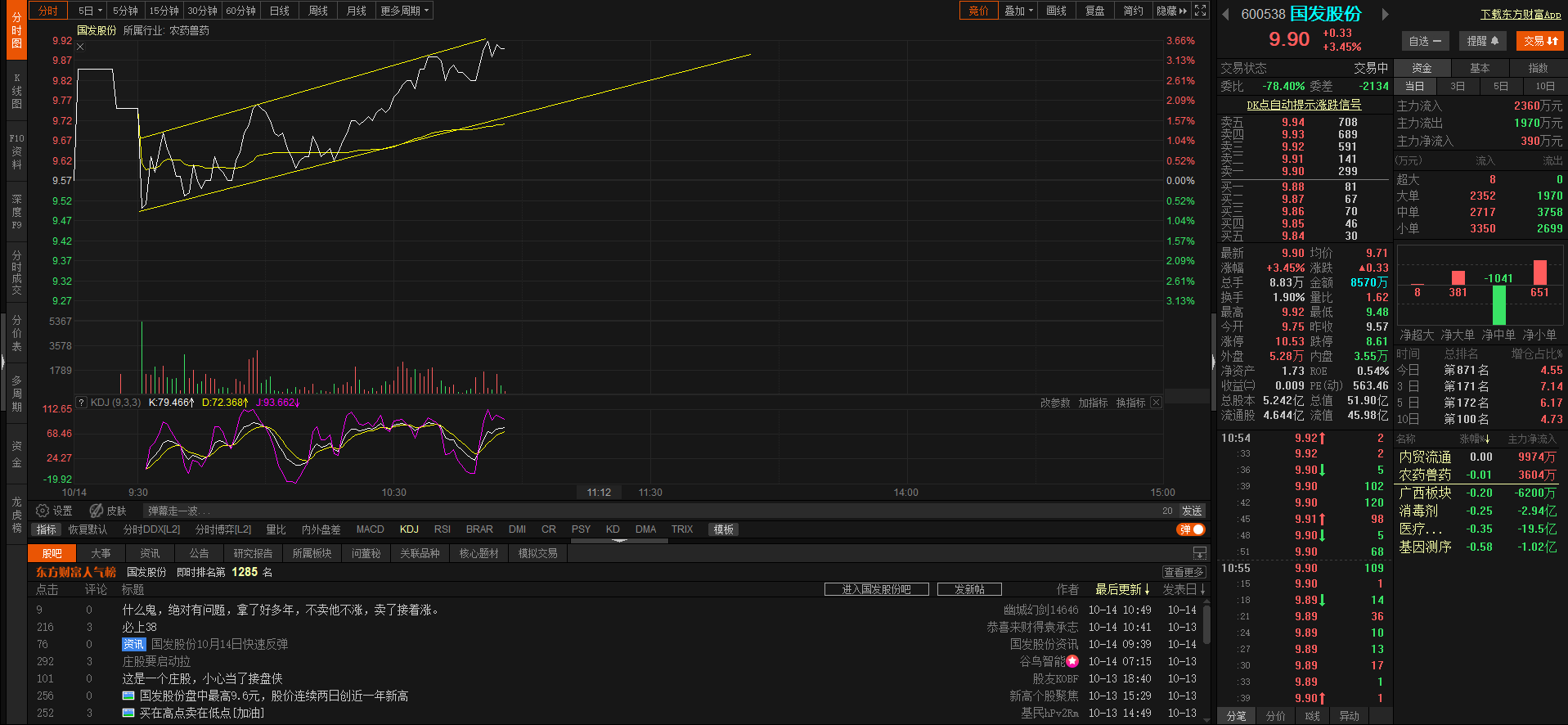The image size is (1568, 725).
Task: Open the 公告 announcements tab
Action: coord(199,553)
